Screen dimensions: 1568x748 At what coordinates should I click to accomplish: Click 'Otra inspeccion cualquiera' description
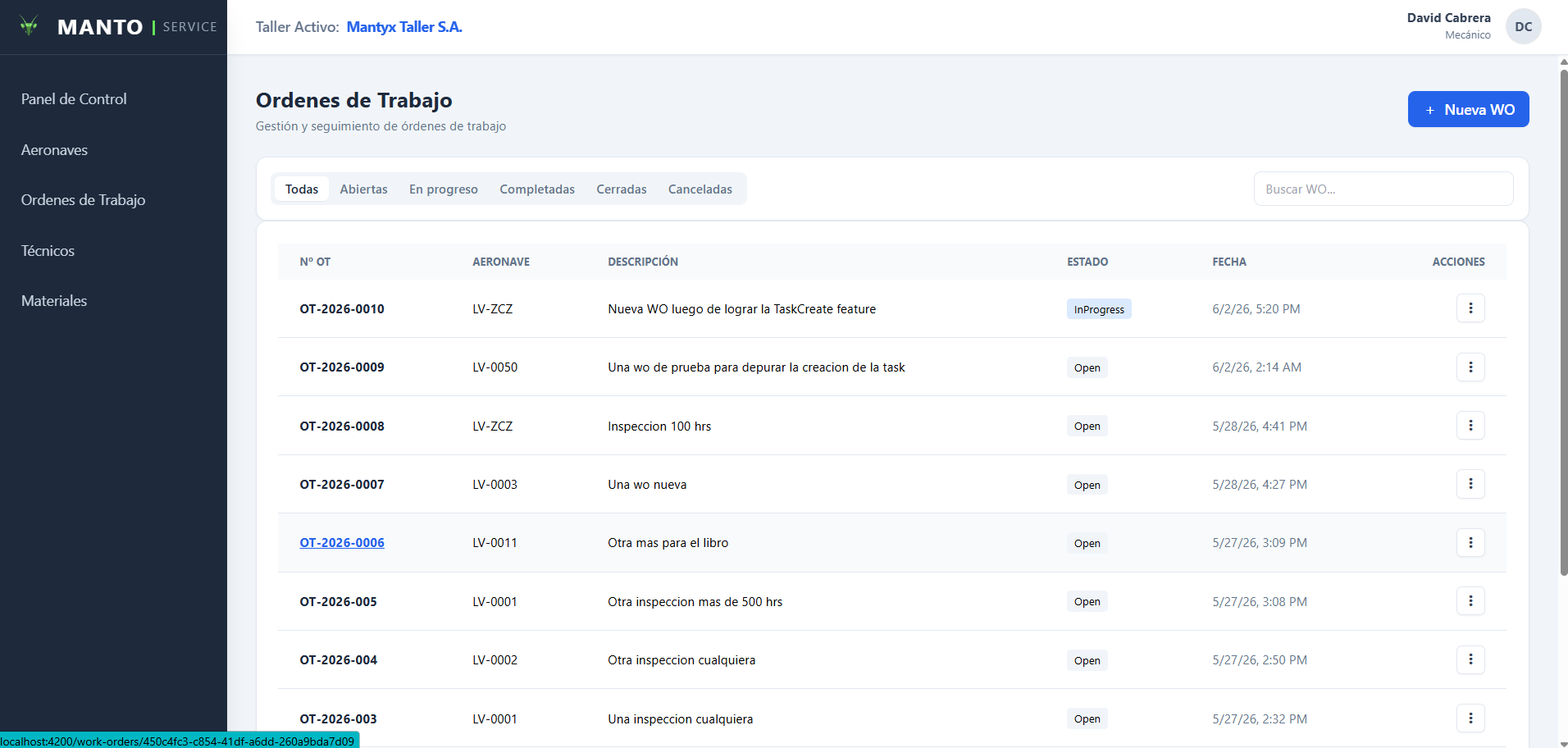coord(681,660)
